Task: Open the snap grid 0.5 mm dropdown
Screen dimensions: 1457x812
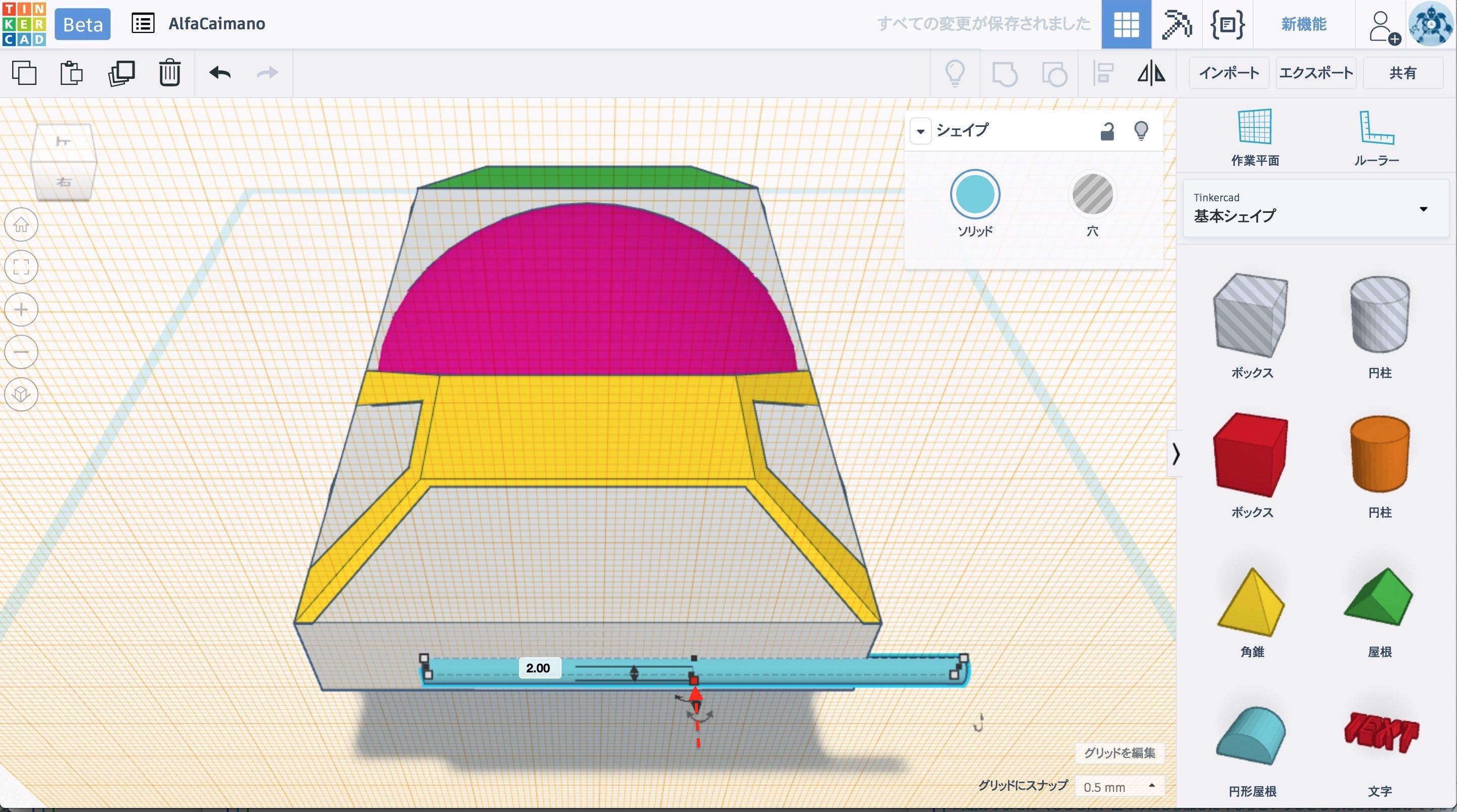Action: coord(1120,787)
